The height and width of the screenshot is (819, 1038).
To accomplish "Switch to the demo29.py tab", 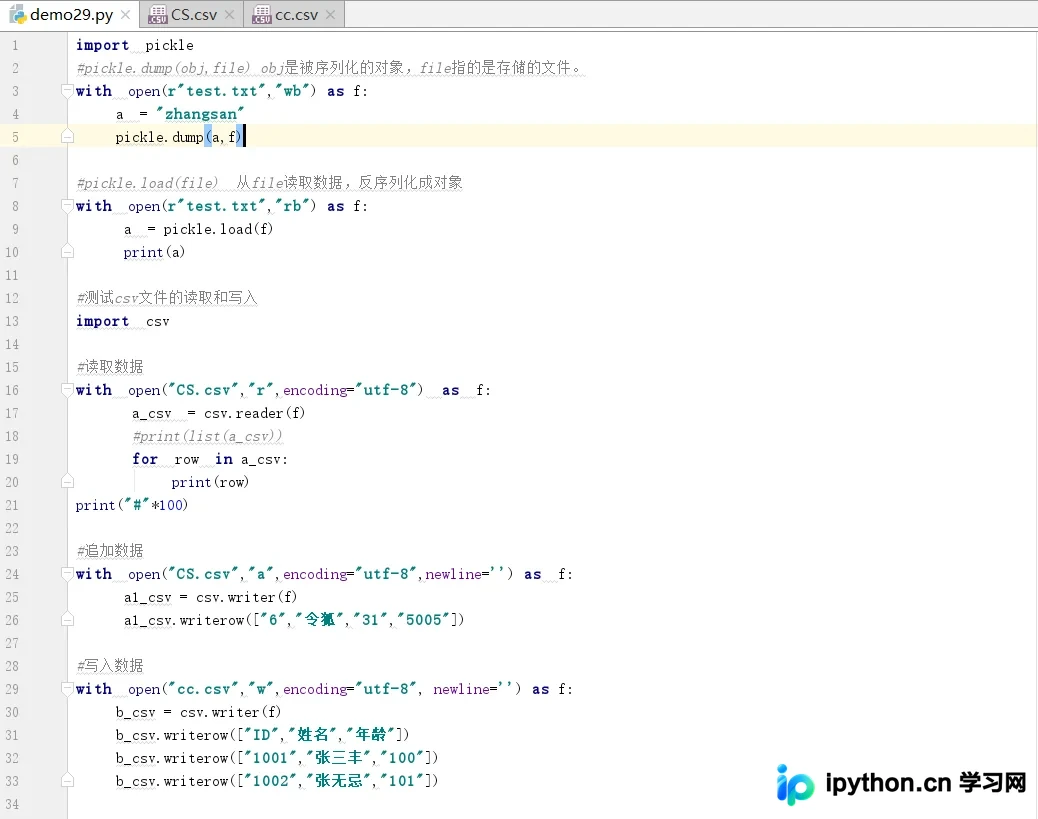I will [x=71, y=15].
